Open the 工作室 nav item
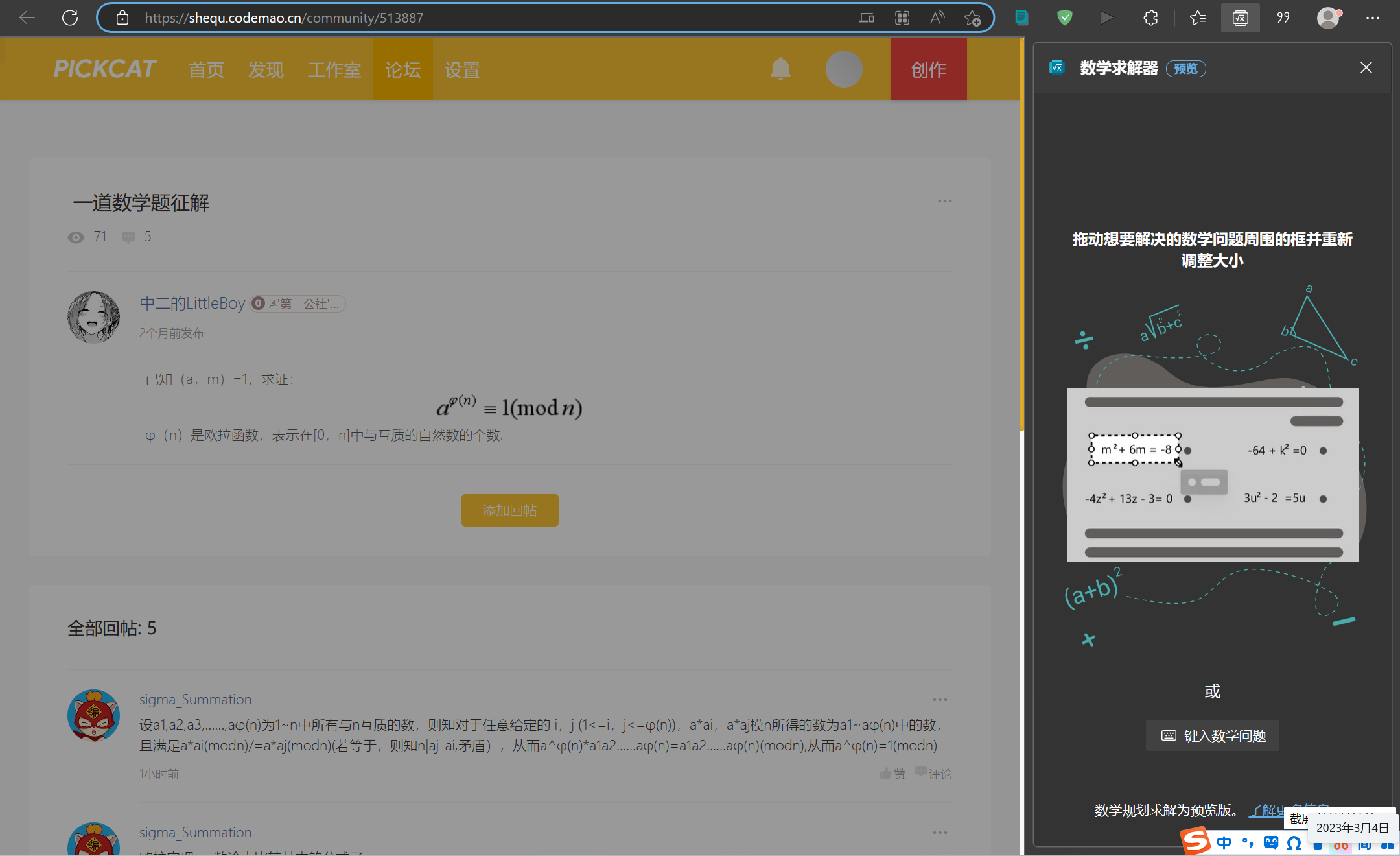The image size is (1400, 856). coord(334,69)
